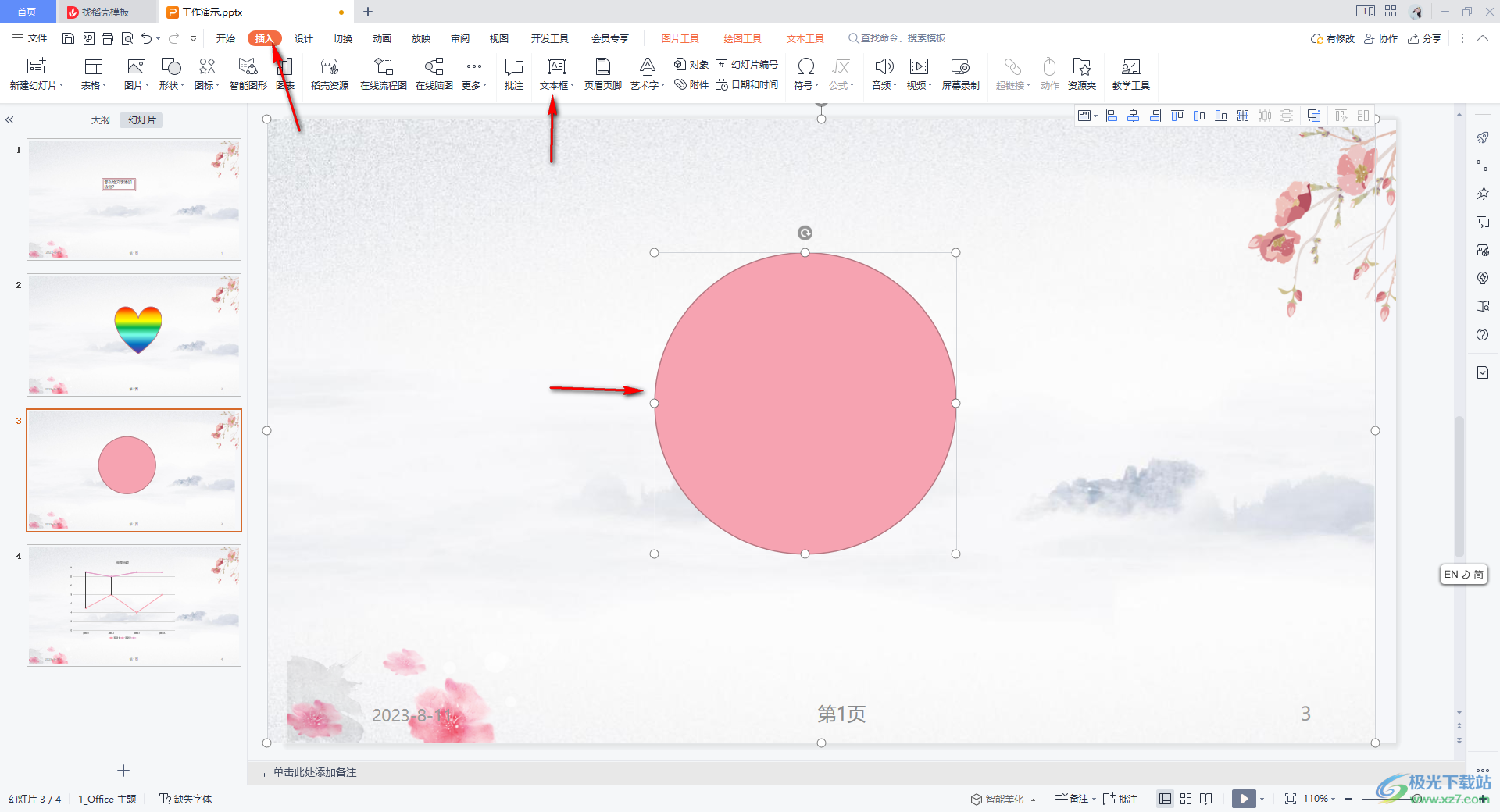Open 教学工具 teaching tools

pos(1130,74)
